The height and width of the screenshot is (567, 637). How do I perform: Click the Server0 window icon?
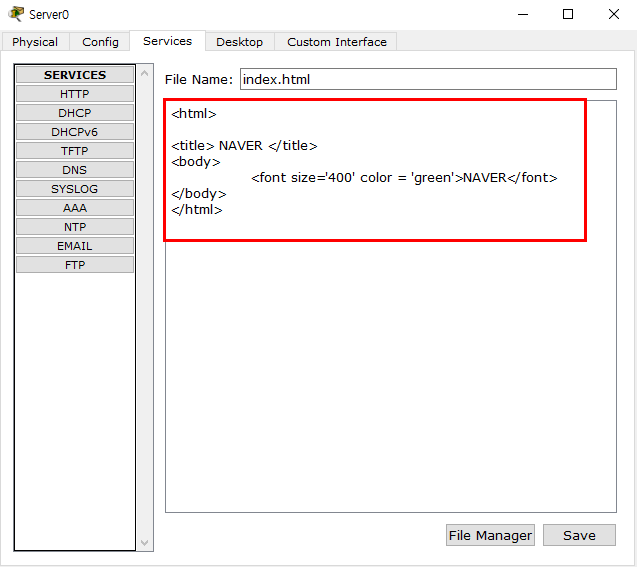pos(16,14)
